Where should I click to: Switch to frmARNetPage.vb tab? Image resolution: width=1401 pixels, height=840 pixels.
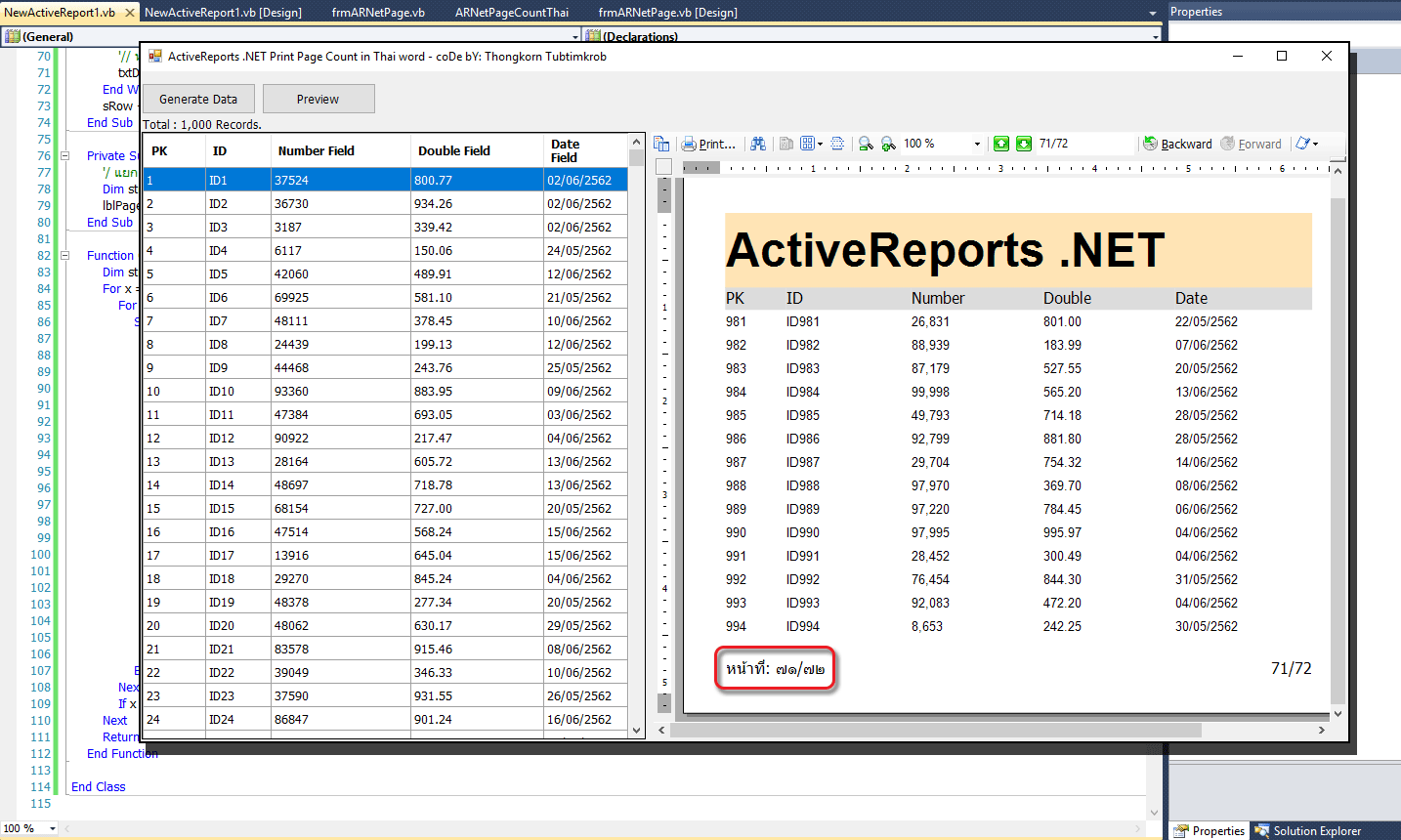tap(378, 13)
